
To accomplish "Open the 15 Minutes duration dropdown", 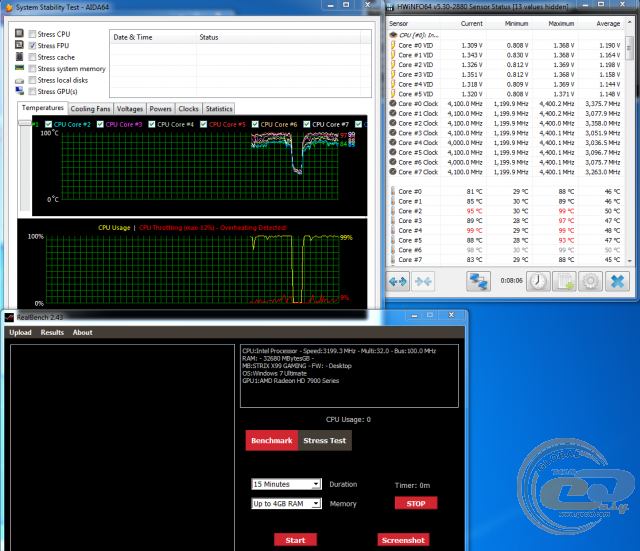I will coord(287,484).
